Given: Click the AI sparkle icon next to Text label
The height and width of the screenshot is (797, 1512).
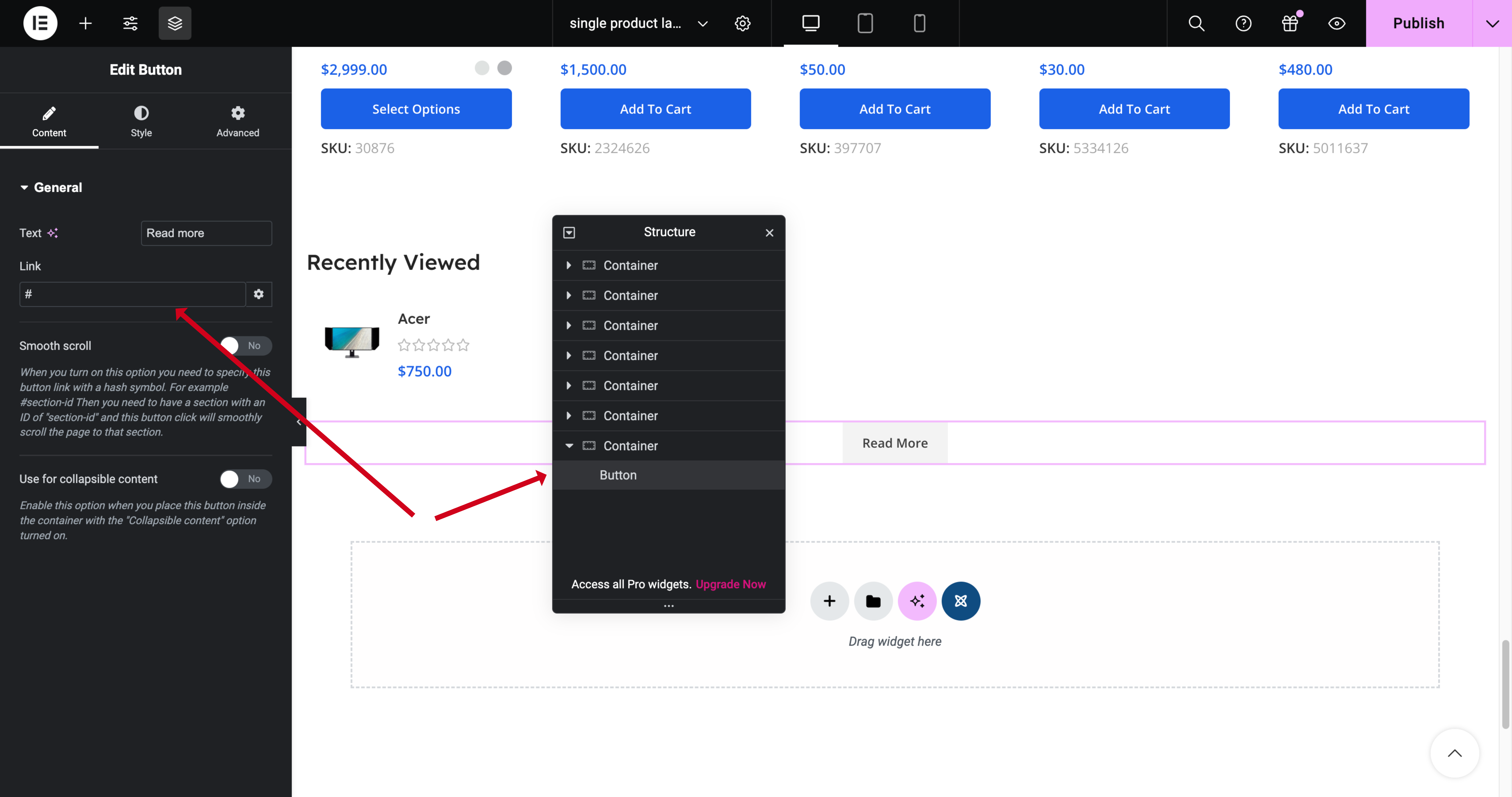Looking at the screenshot, I should [x=53, y=233].
